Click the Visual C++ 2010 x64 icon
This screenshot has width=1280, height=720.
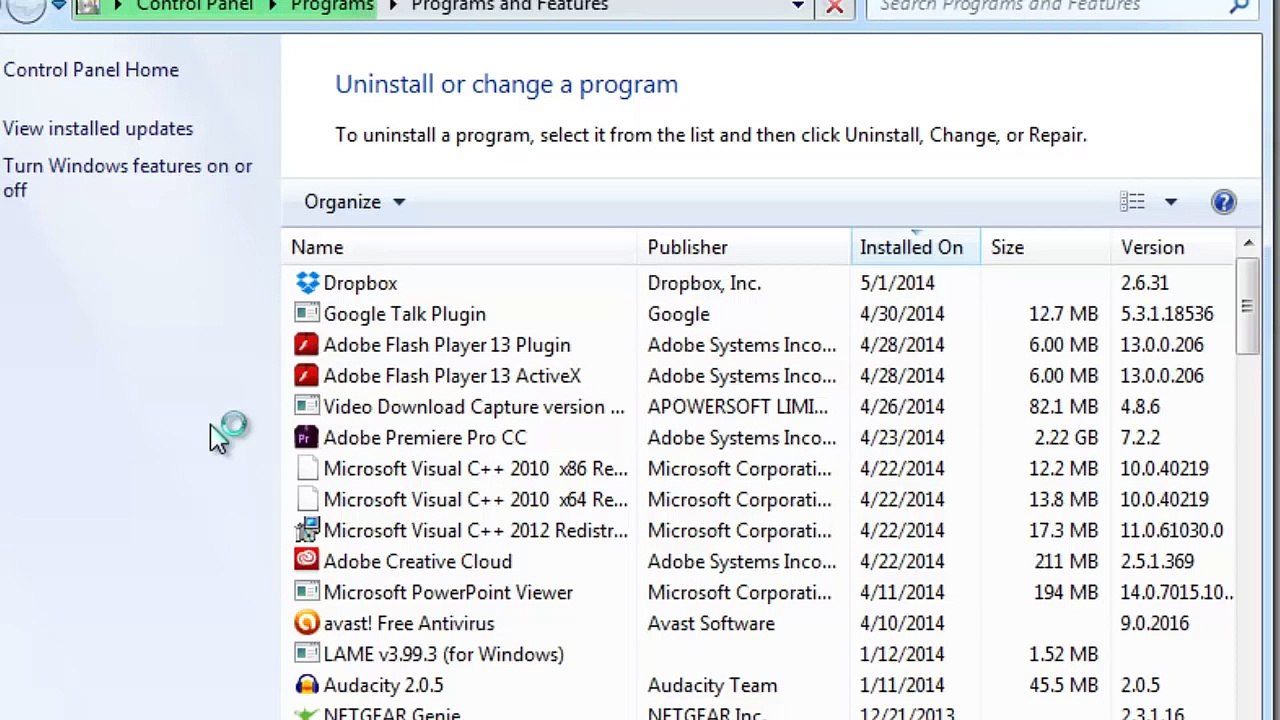click(307, 500)
